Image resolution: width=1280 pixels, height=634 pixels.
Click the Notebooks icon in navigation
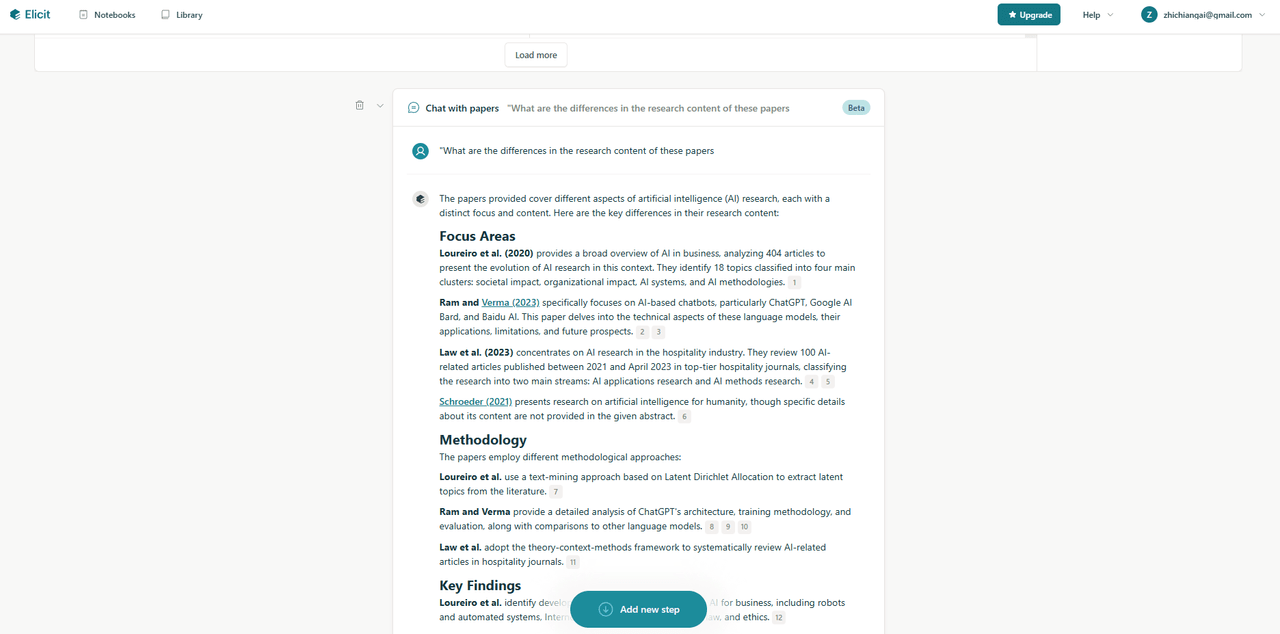click(83, 15)
